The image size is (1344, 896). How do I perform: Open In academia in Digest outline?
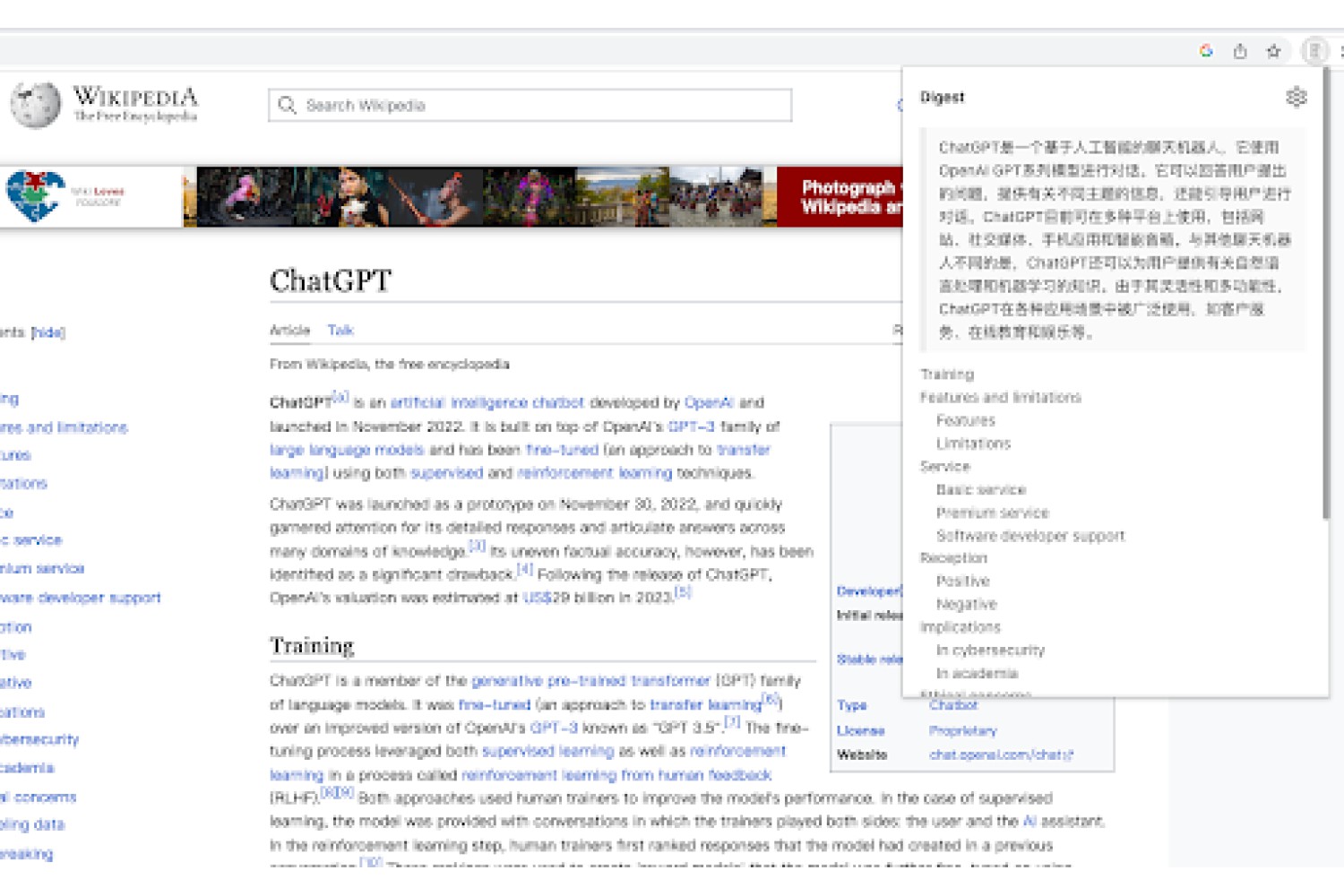pos(977,673)
